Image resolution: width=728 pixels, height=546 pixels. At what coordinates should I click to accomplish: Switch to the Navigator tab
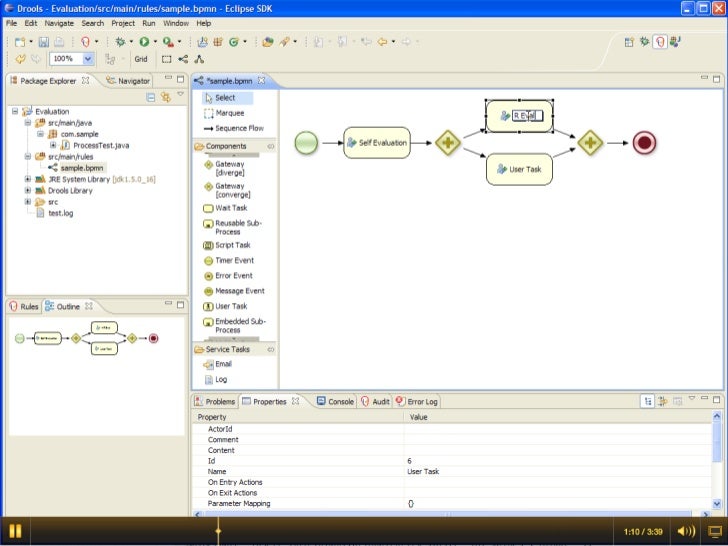pos(128,81)
